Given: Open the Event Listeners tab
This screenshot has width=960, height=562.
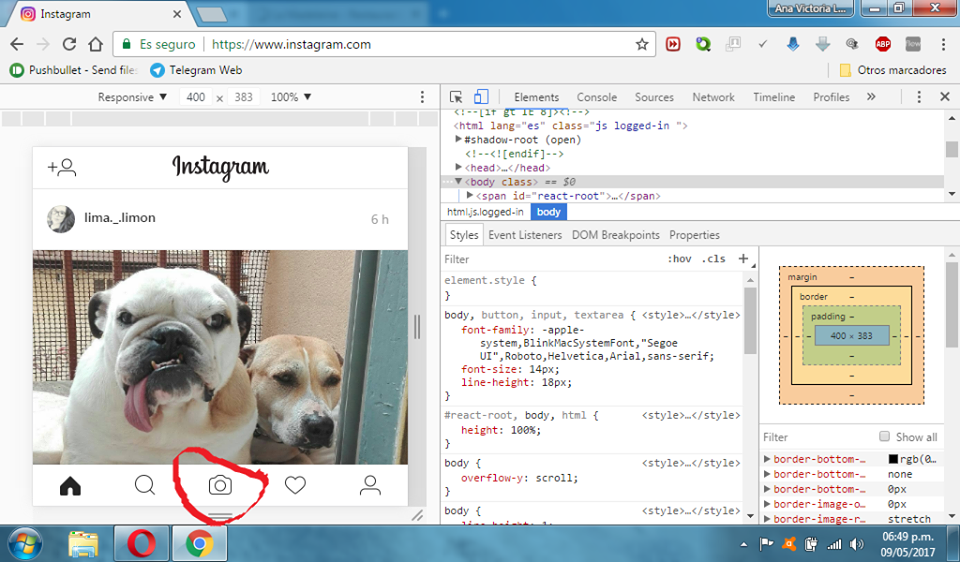Looking at the screenshot, I should [525, 235].
